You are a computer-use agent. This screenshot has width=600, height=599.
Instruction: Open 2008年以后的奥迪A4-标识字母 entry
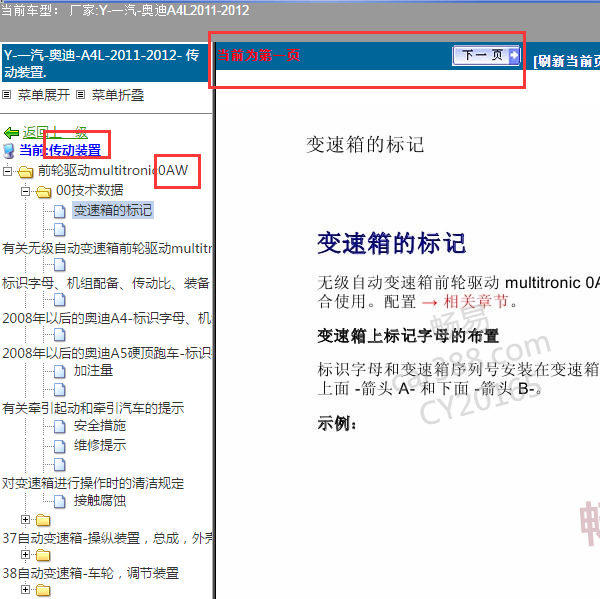[x=107, y=318]
